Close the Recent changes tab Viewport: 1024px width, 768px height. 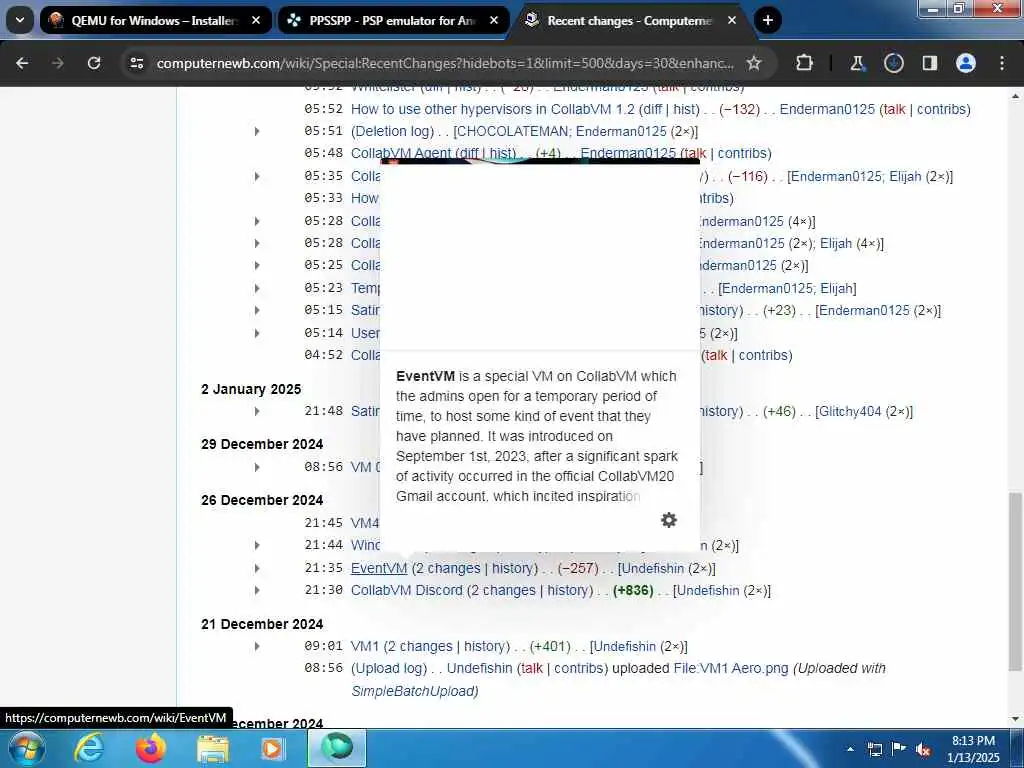click(732, 20)
